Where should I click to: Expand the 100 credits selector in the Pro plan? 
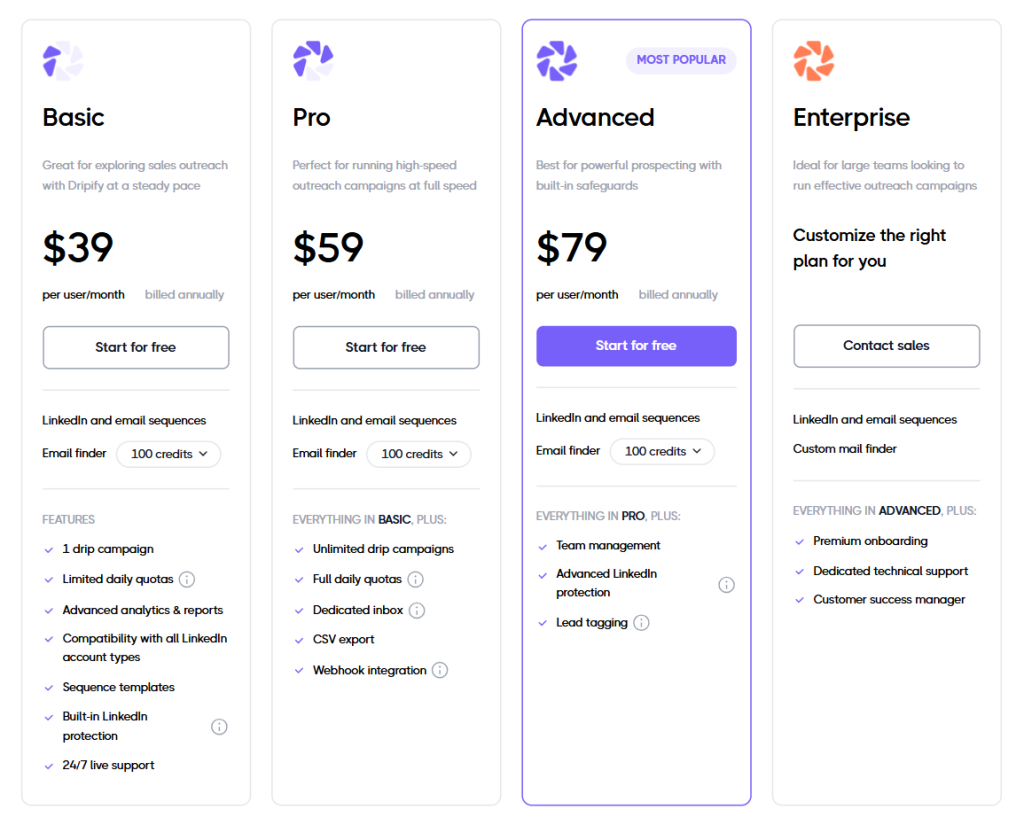click(418, 454)
